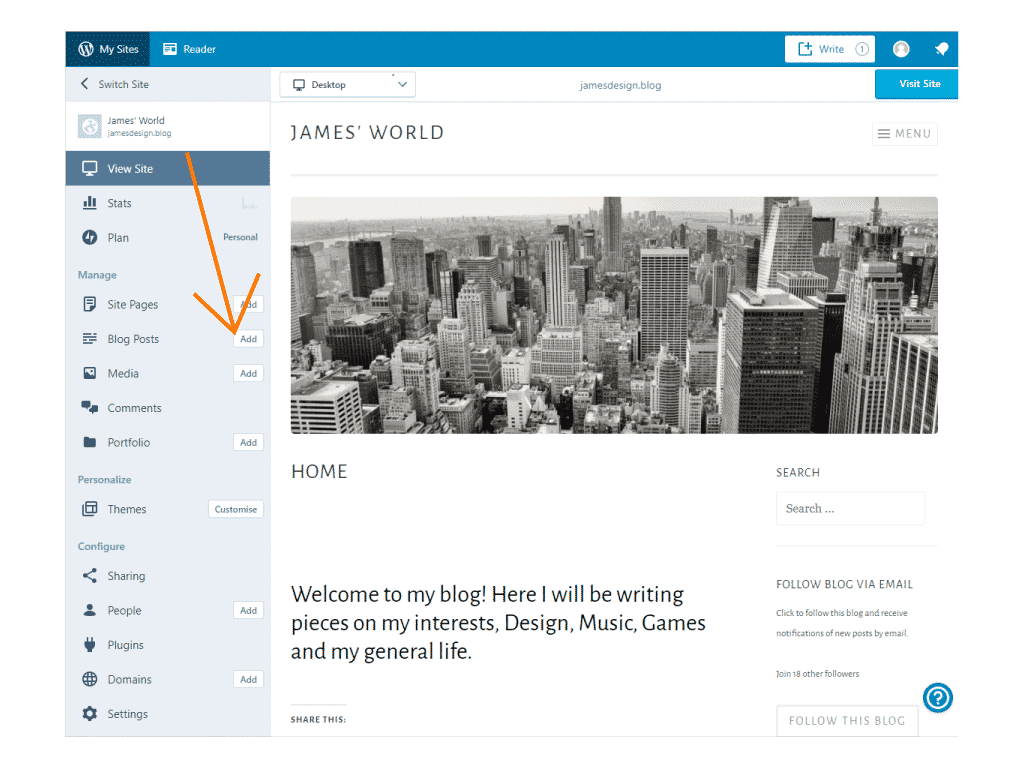The image size is (1024, 768).
Task: Click the Manage section heading
Action: click(x=97, y=275)
